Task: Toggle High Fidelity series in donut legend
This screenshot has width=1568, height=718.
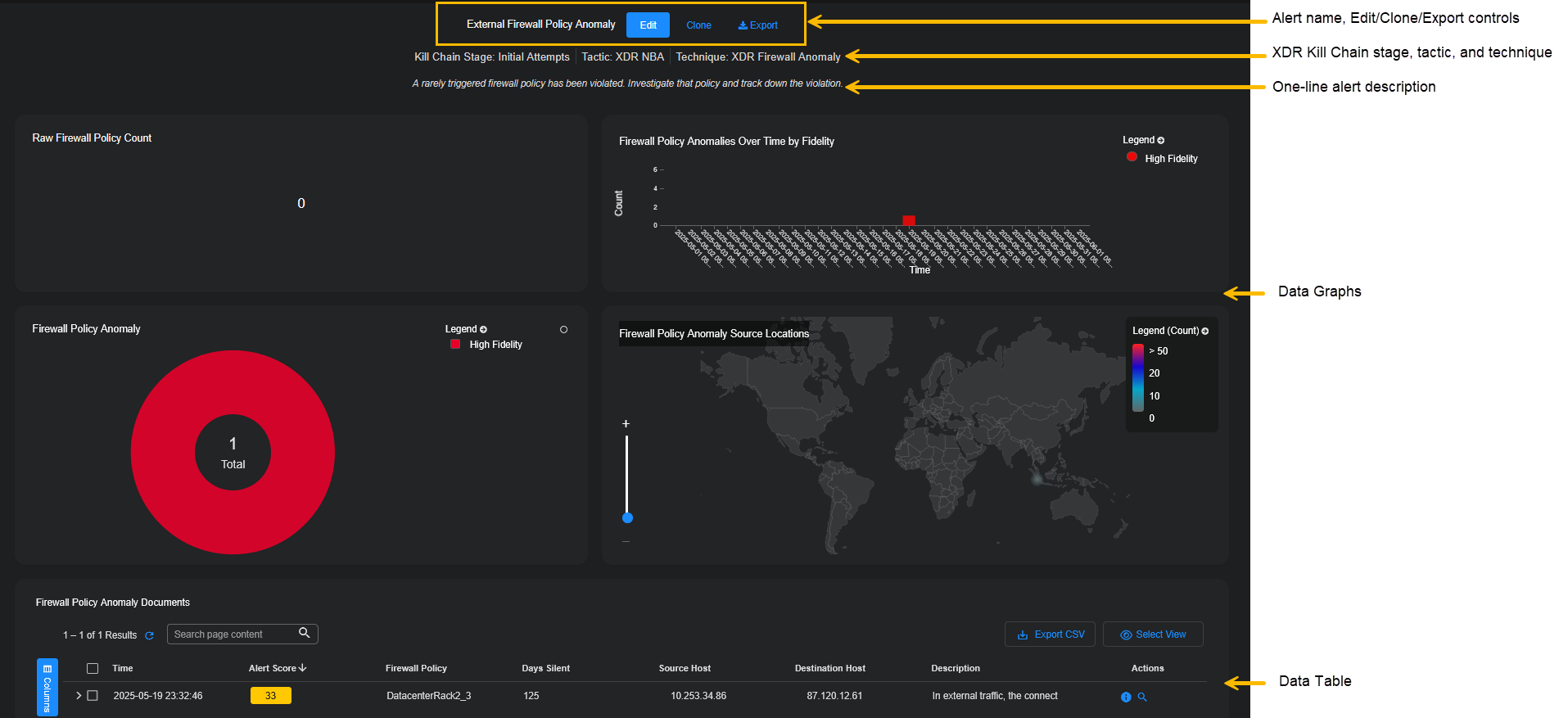Action: tap(486, 345)
